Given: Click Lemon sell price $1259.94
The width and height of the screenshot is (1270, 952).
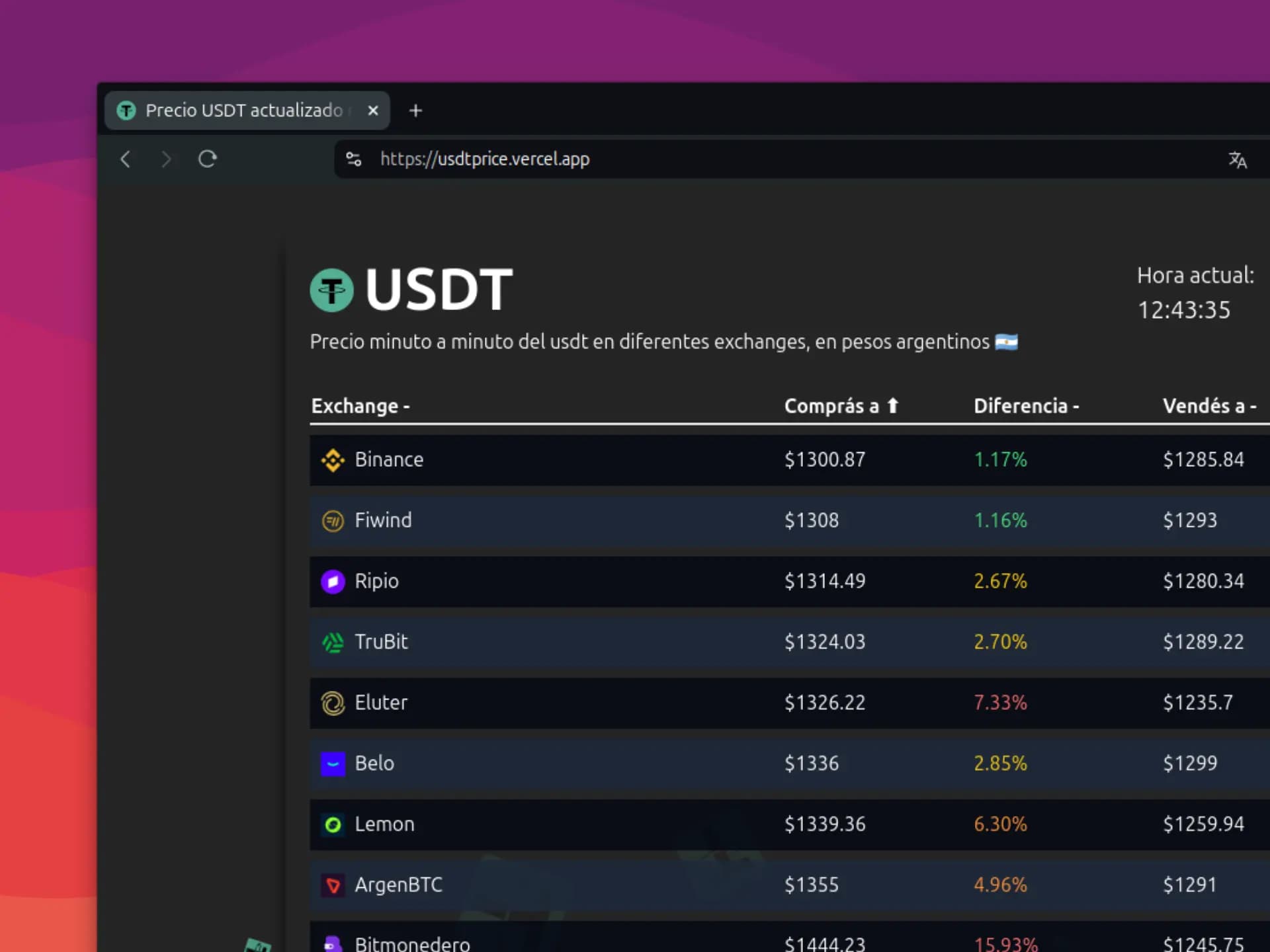Looking at the screenshot, I should coord(1203,824).
